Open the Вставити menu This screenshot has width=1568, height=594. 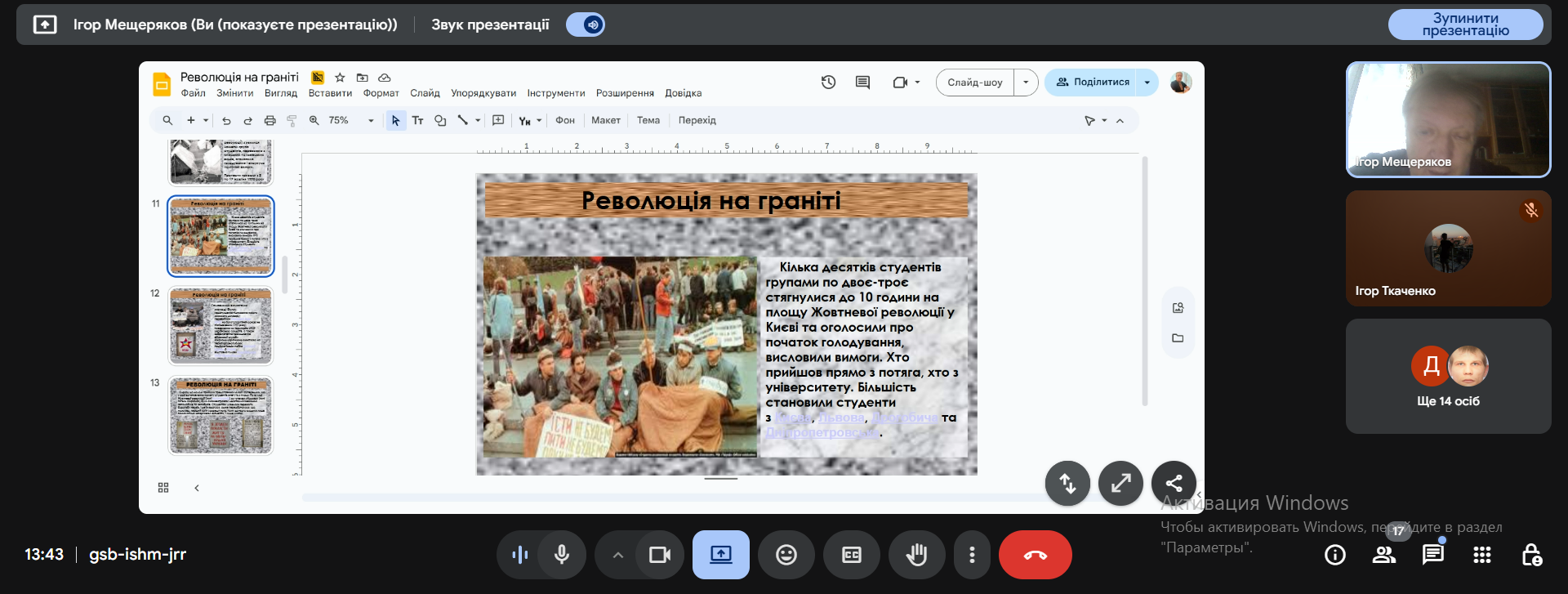(330, 93)
